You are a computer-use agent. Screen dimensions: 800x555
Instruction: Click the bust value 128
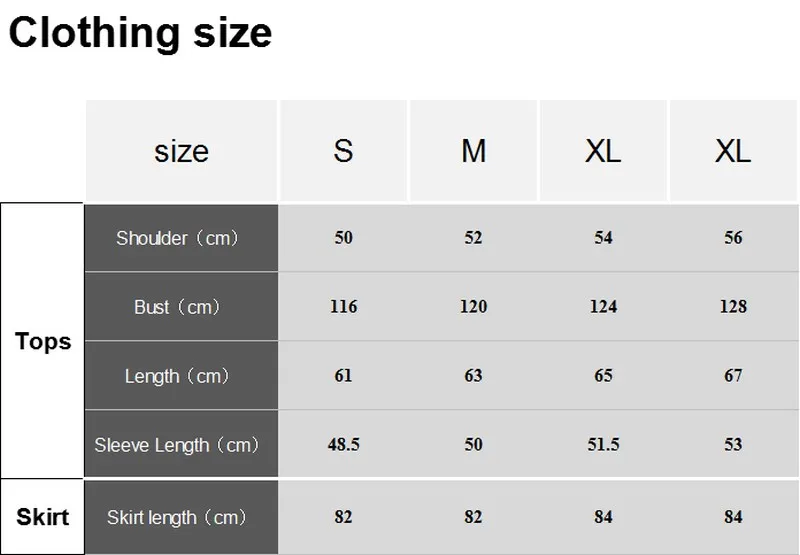(x=733, y=307)
